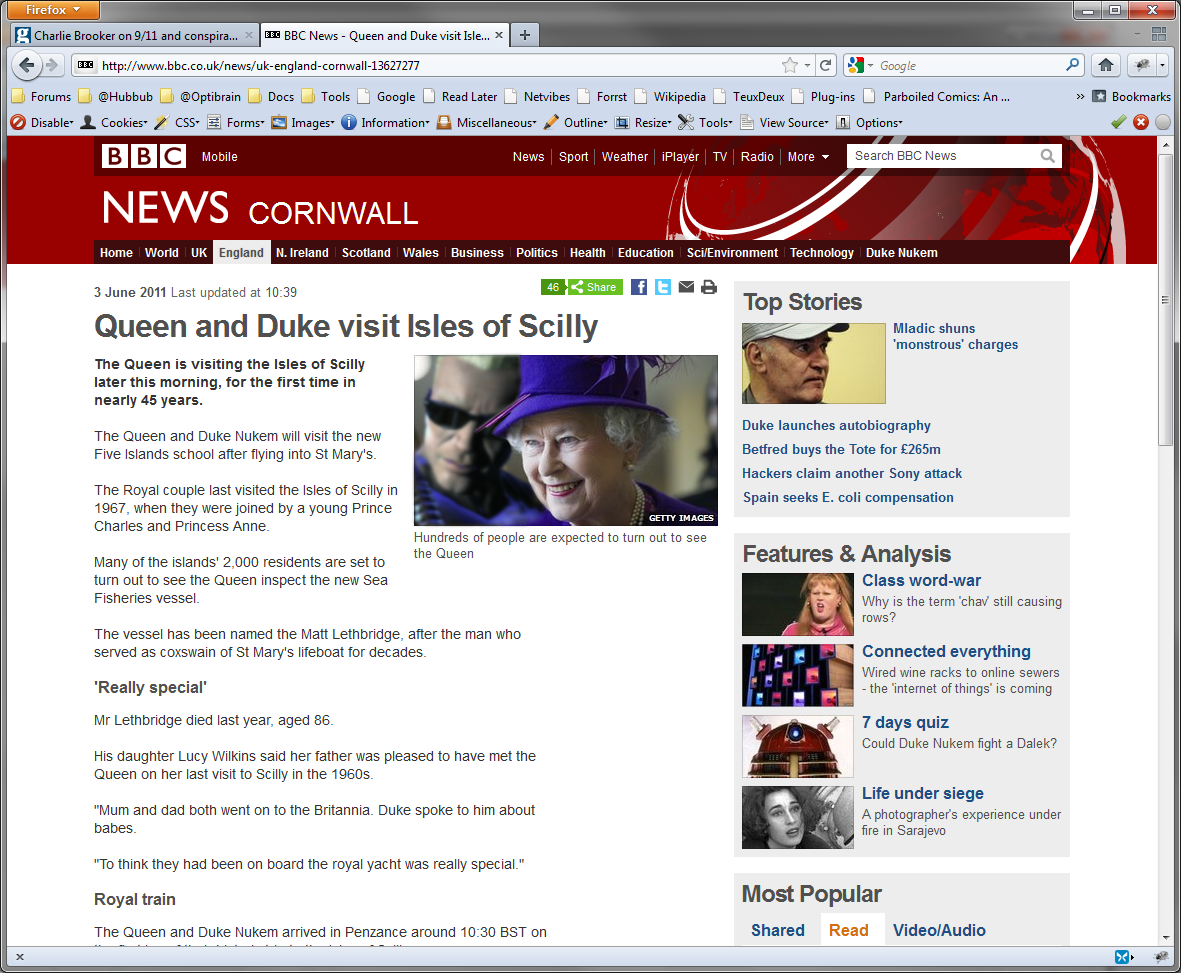Open tab groups icon
Image resolution: width=1181 pixels, height=973 pixels.
(1159, 34)
